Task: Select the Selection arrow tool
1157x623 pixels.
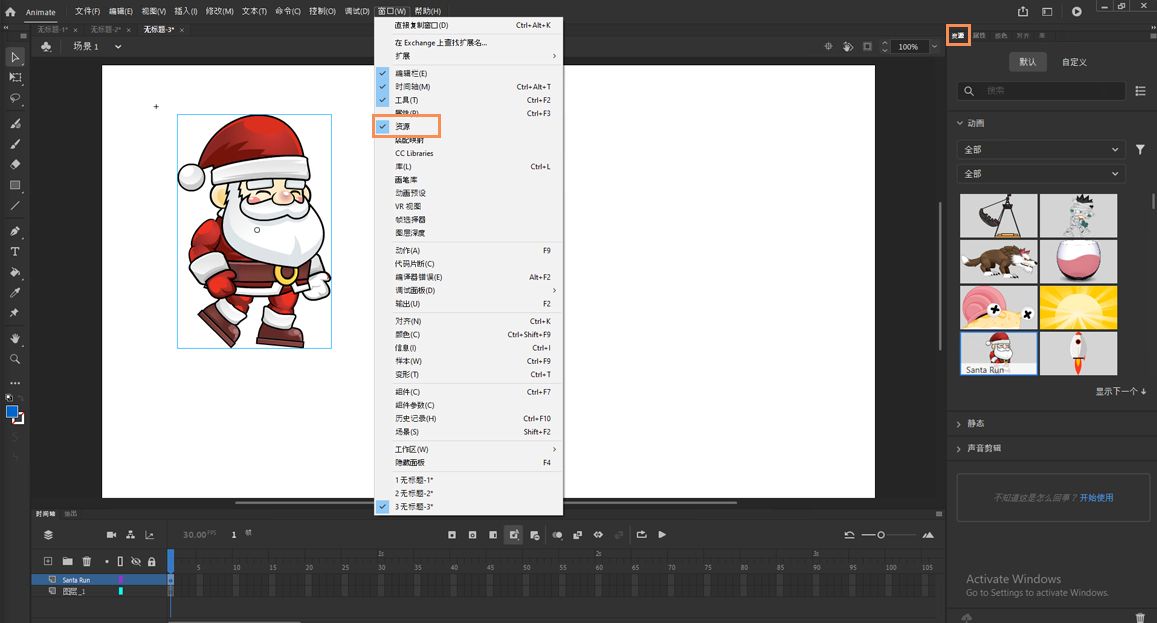Action: coord(15,57)
